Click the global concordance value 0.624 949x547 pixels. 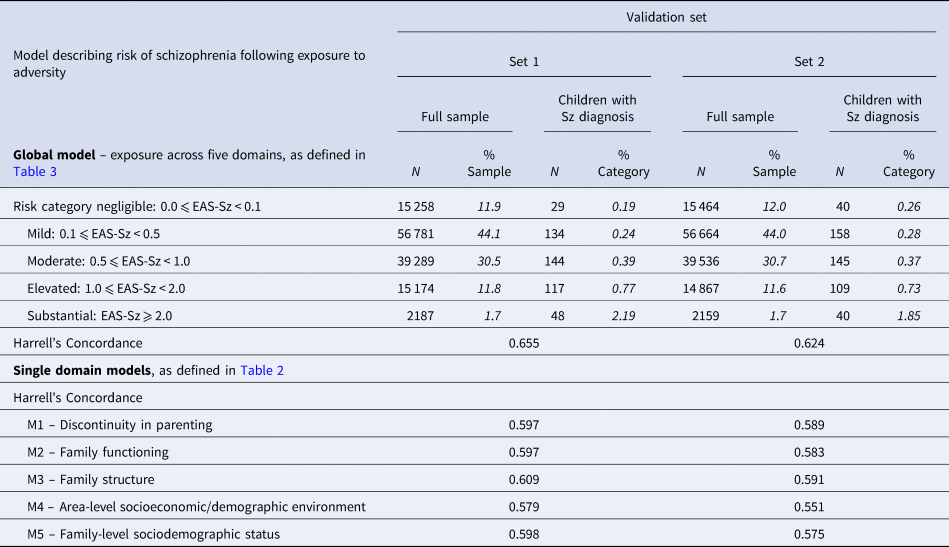point(809,343)
